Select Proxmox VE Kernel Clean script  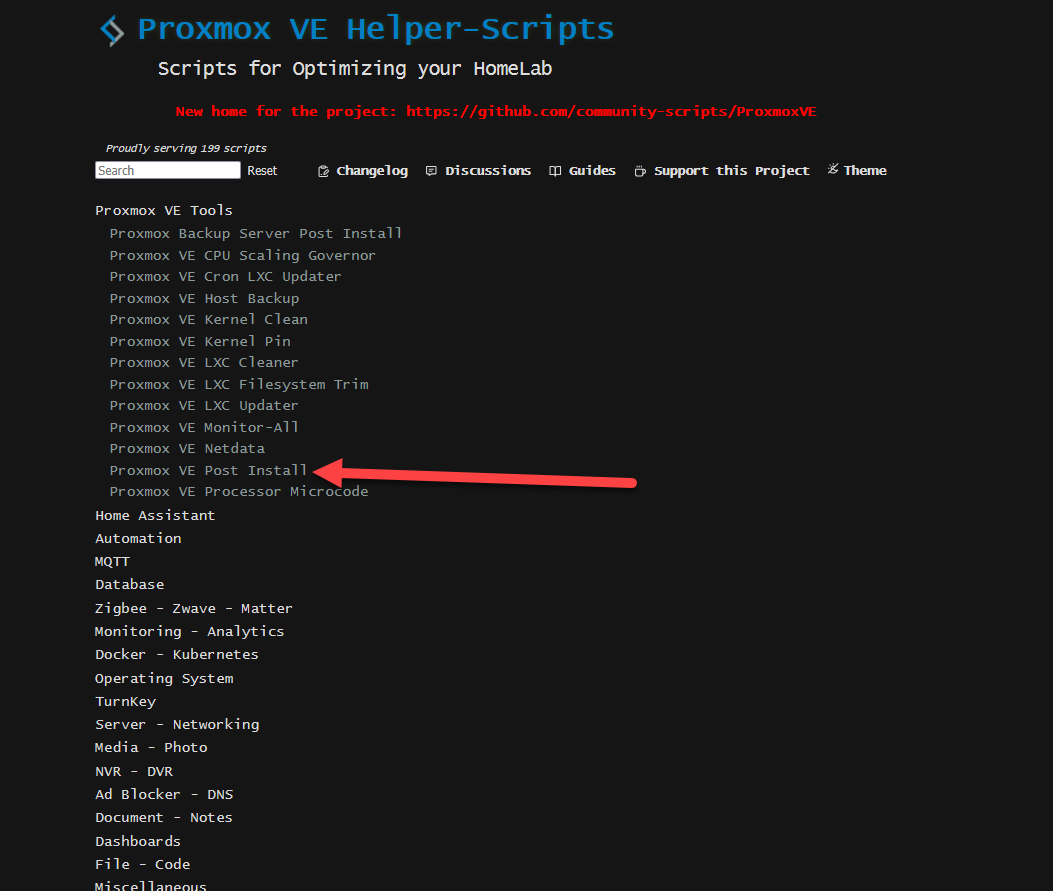(x=208, y=319)
